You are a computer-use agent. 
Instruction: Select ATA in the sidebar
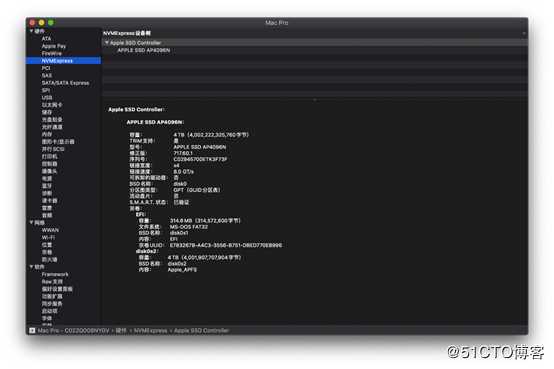point(46,39)
